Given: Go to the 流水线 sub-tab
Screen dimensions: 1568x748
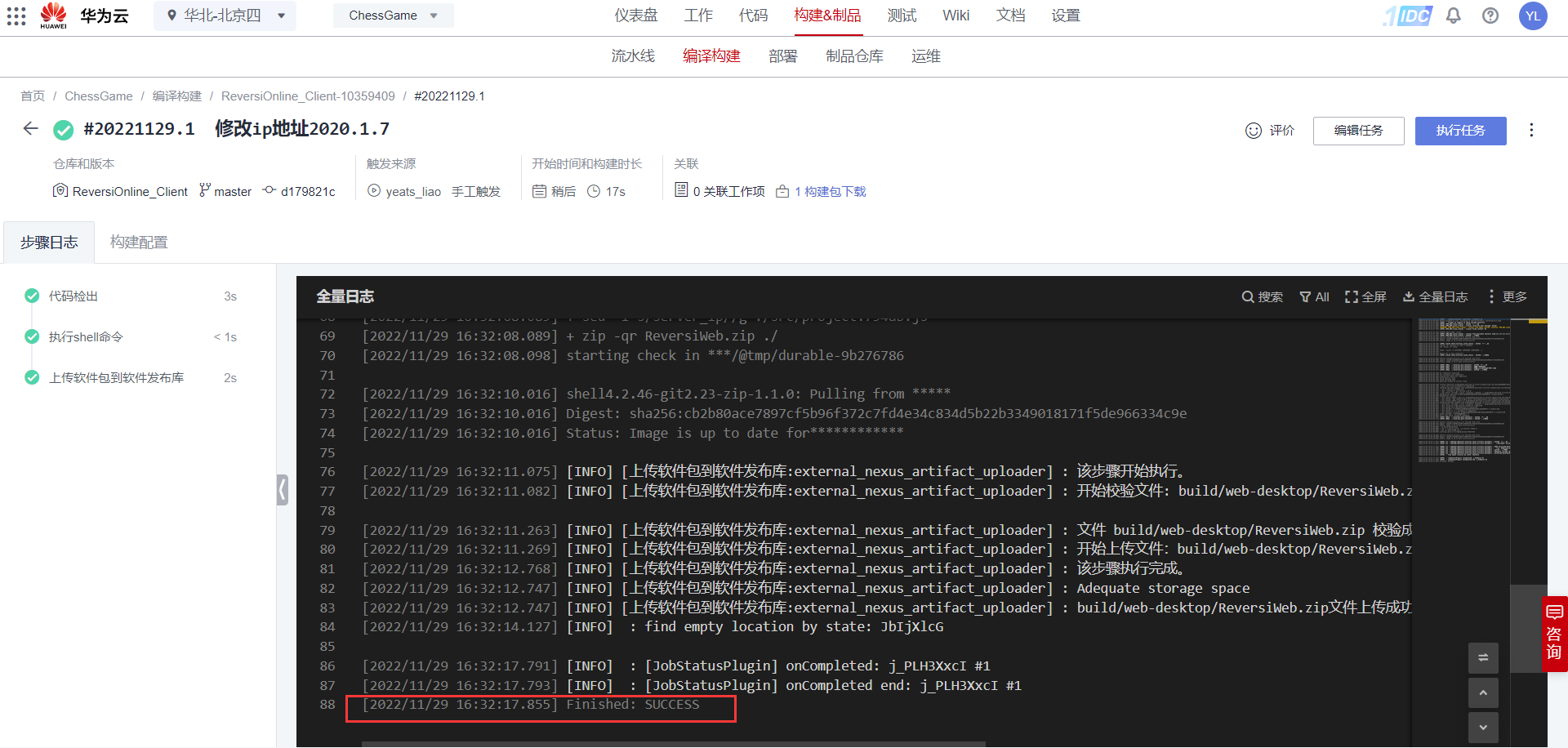Looking at the screenshot, I should click(633, 56).
